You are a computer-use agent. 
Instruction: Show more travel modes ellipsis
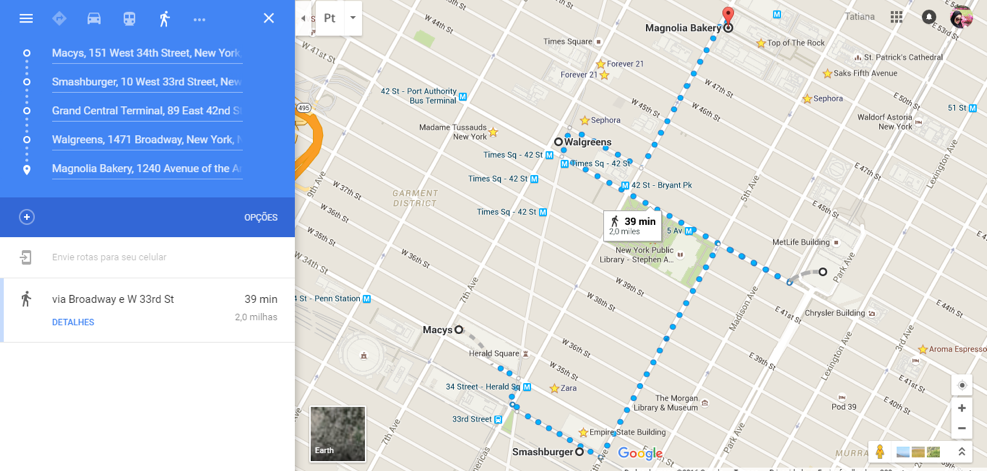[200, 20]
